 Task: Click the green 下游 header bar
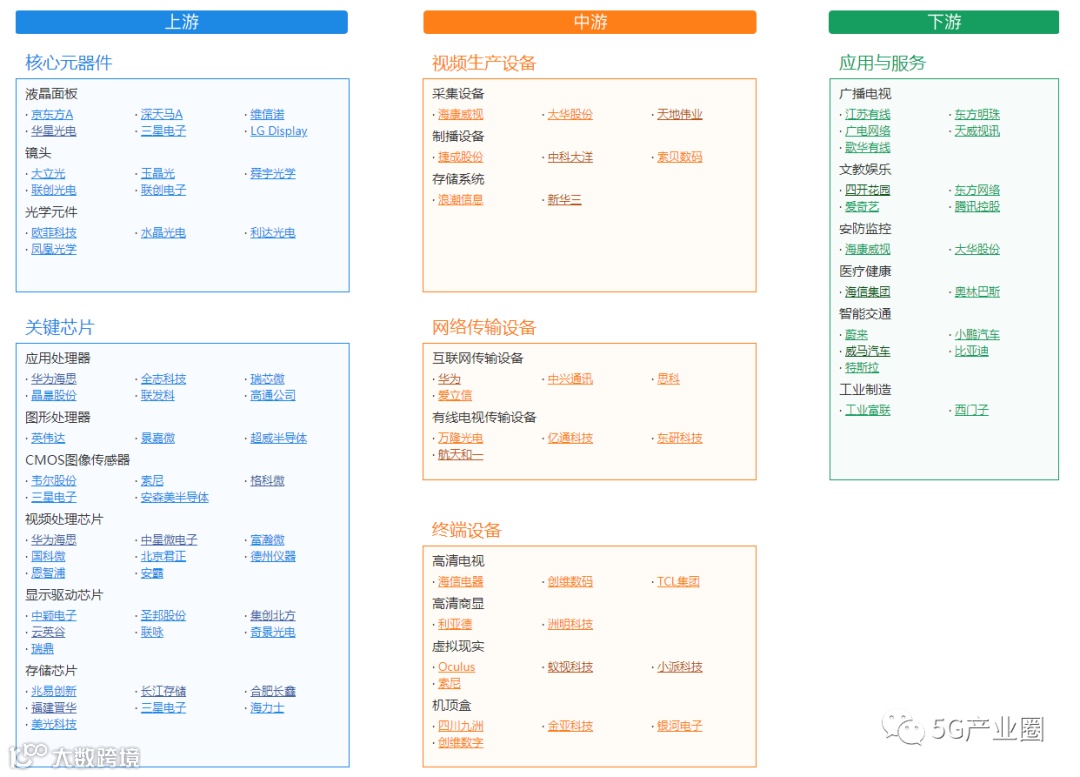pos(944,22)
